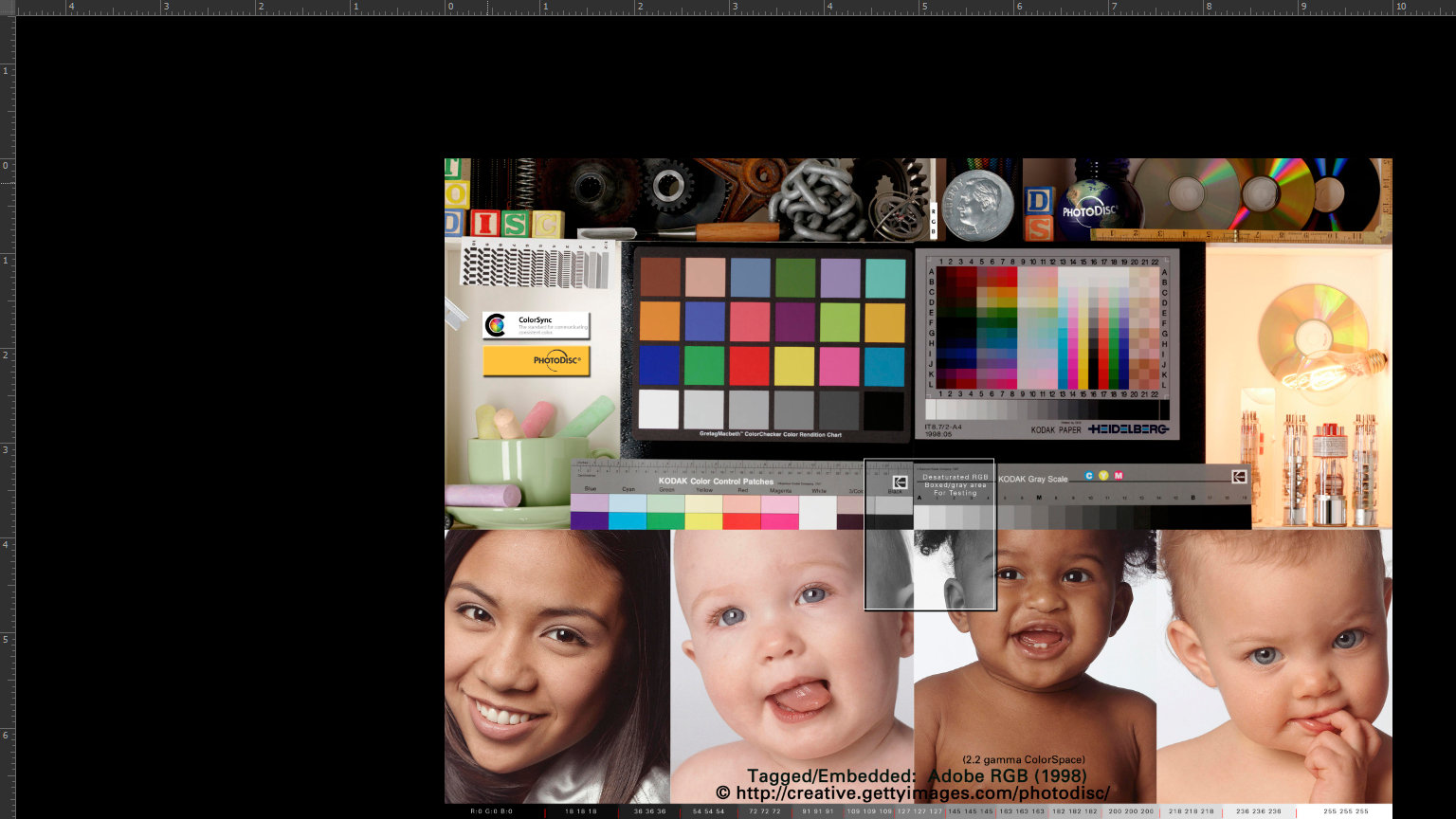
Task: Click the 'Desaturated RGB' boxed area text
Action: tap(955, 478)
